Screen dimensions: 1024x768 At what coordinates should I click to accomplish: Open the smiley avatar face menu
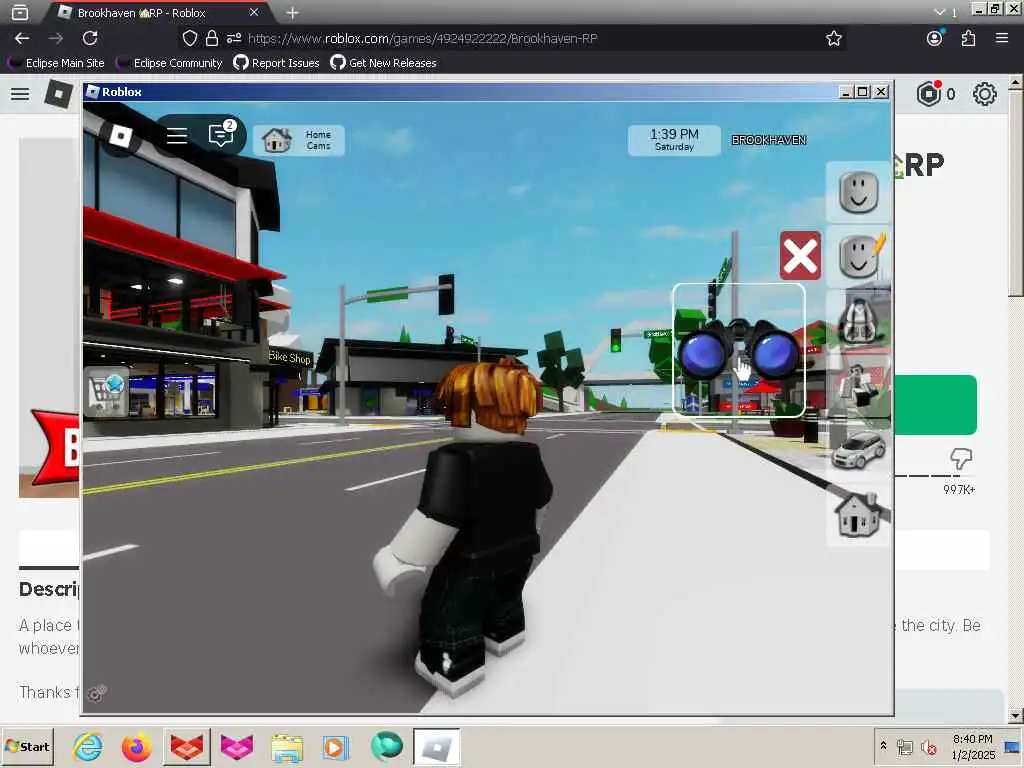(858, 192)
